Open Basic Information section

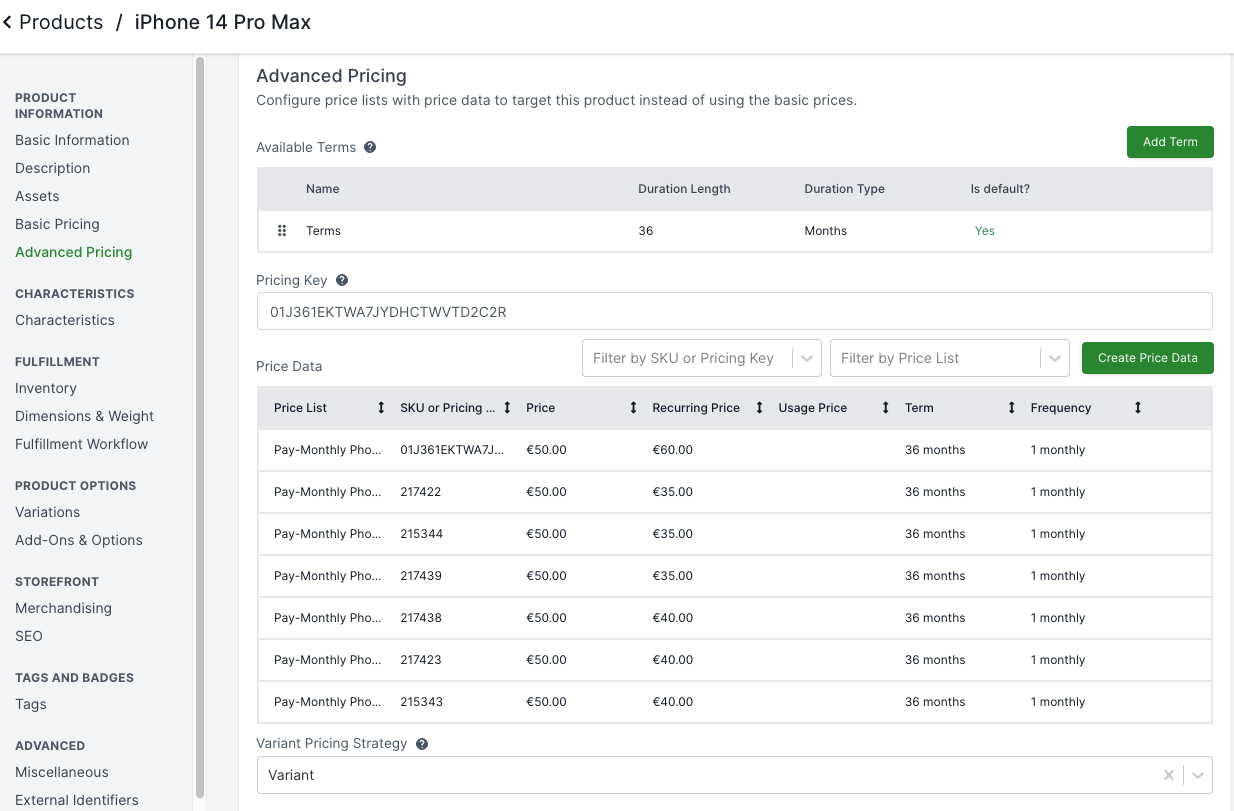[72, 140]
